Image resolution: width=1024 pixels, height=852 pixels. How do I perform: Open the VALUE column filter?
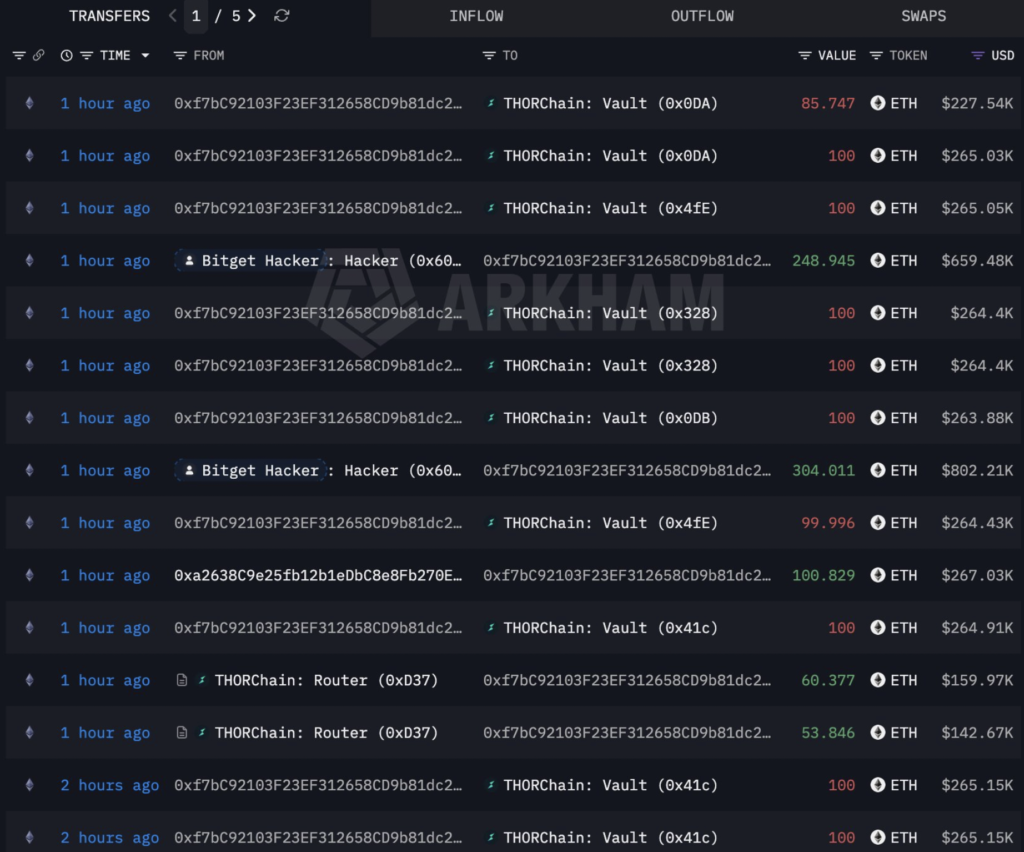[x=805, y=55]
